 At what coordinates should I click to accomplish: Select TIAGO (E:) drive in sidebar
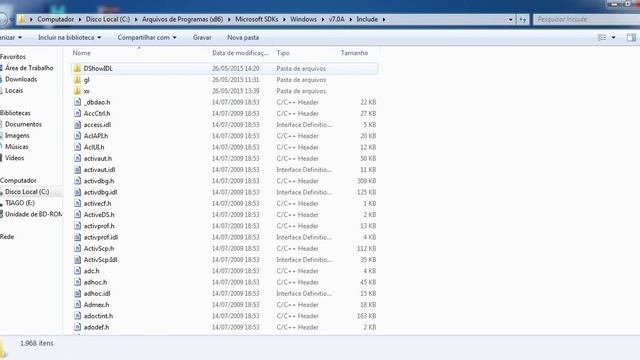20,203
